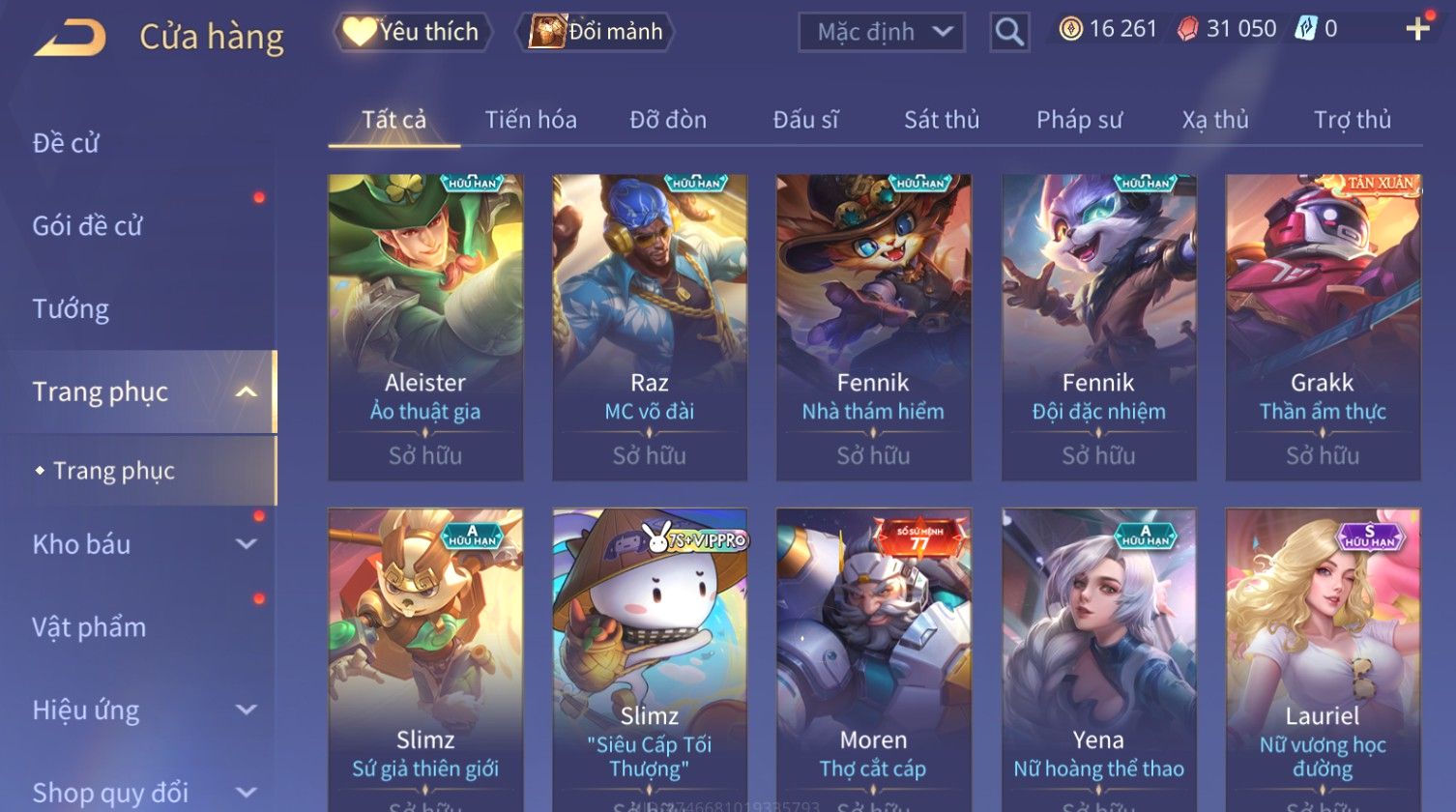The width and height of the screenshot is (1456, 812).
Task: Open the search magnifier icon
Action: click(x=1009, y=32)
